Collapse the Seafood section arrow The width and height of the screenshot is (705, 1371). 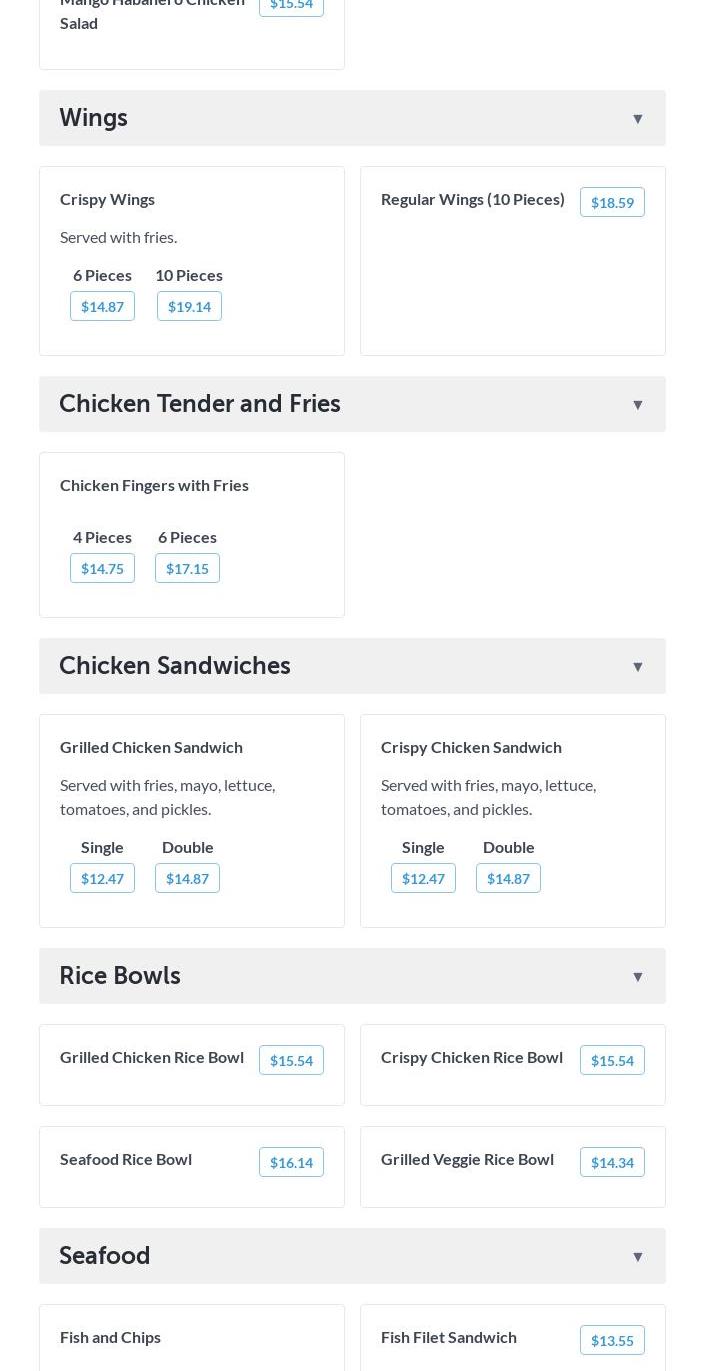pos(637,1257)
